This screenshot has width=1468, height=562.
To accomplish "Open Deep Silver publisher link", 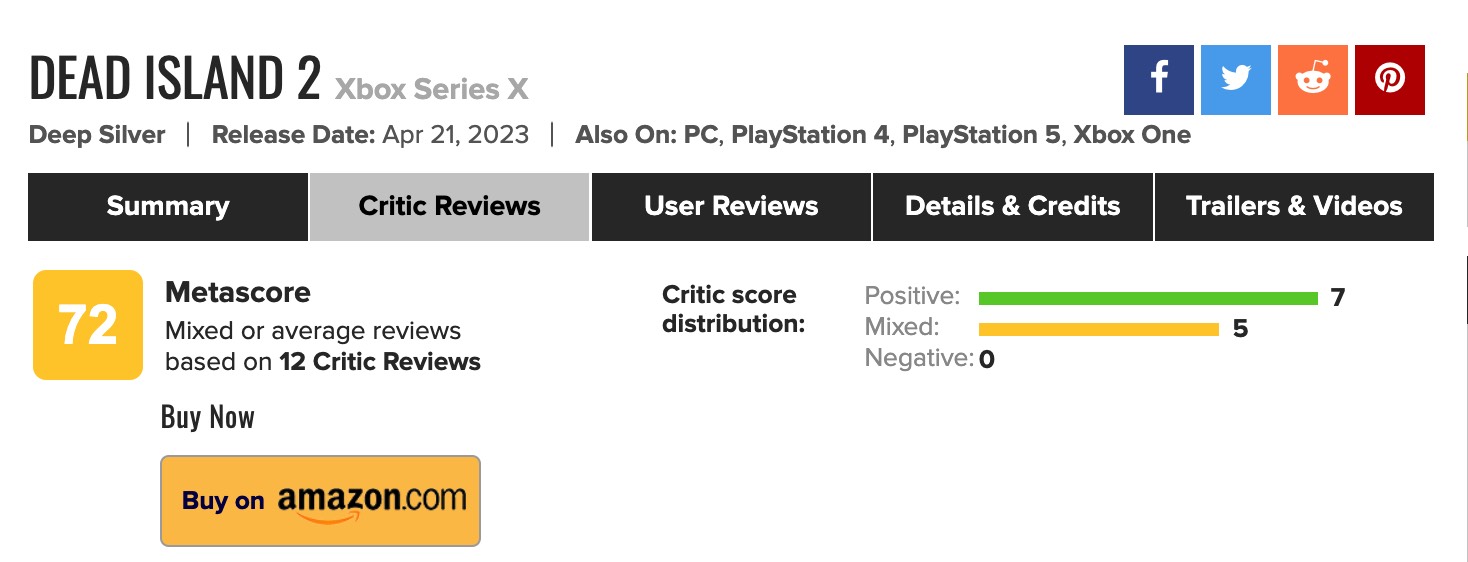I will (x=97, y=135).
